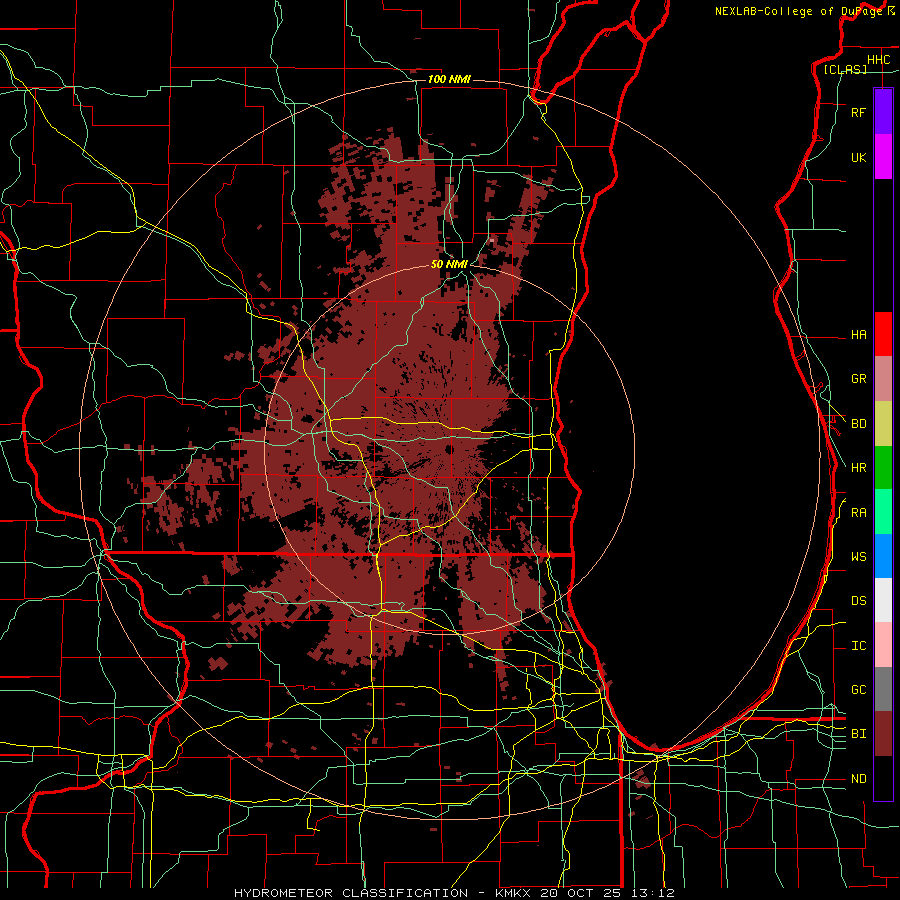Image resolution: width=900 pixels, height=900 pixels.
Task: Click the WS blue legend color swatch
Action: pos(883,556)
